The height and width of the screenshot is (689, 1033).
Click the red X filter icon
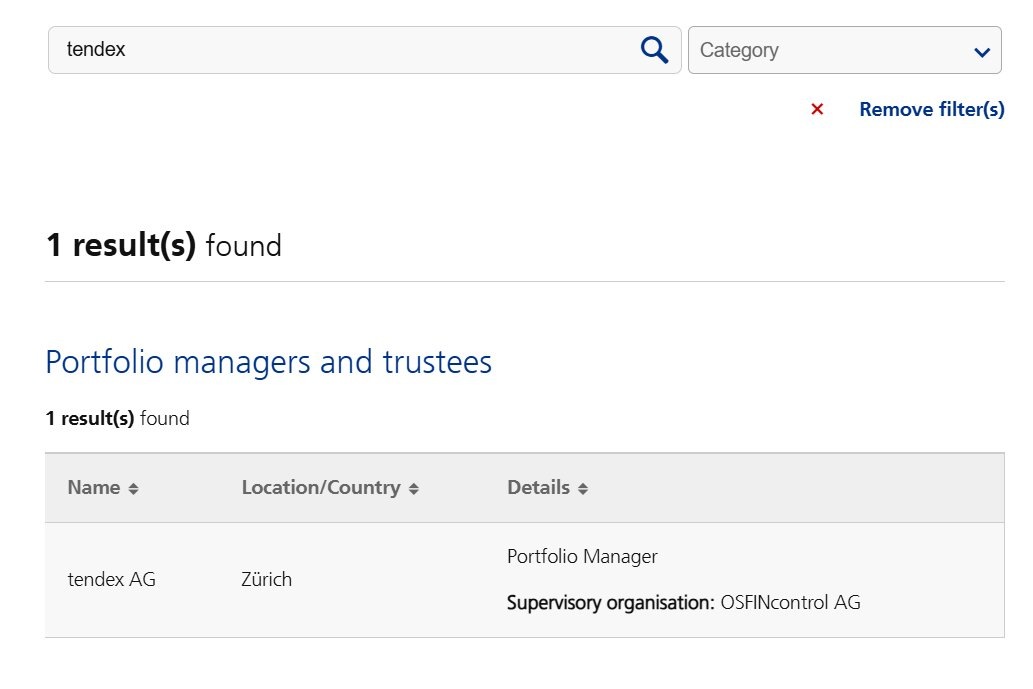(817, 110)
